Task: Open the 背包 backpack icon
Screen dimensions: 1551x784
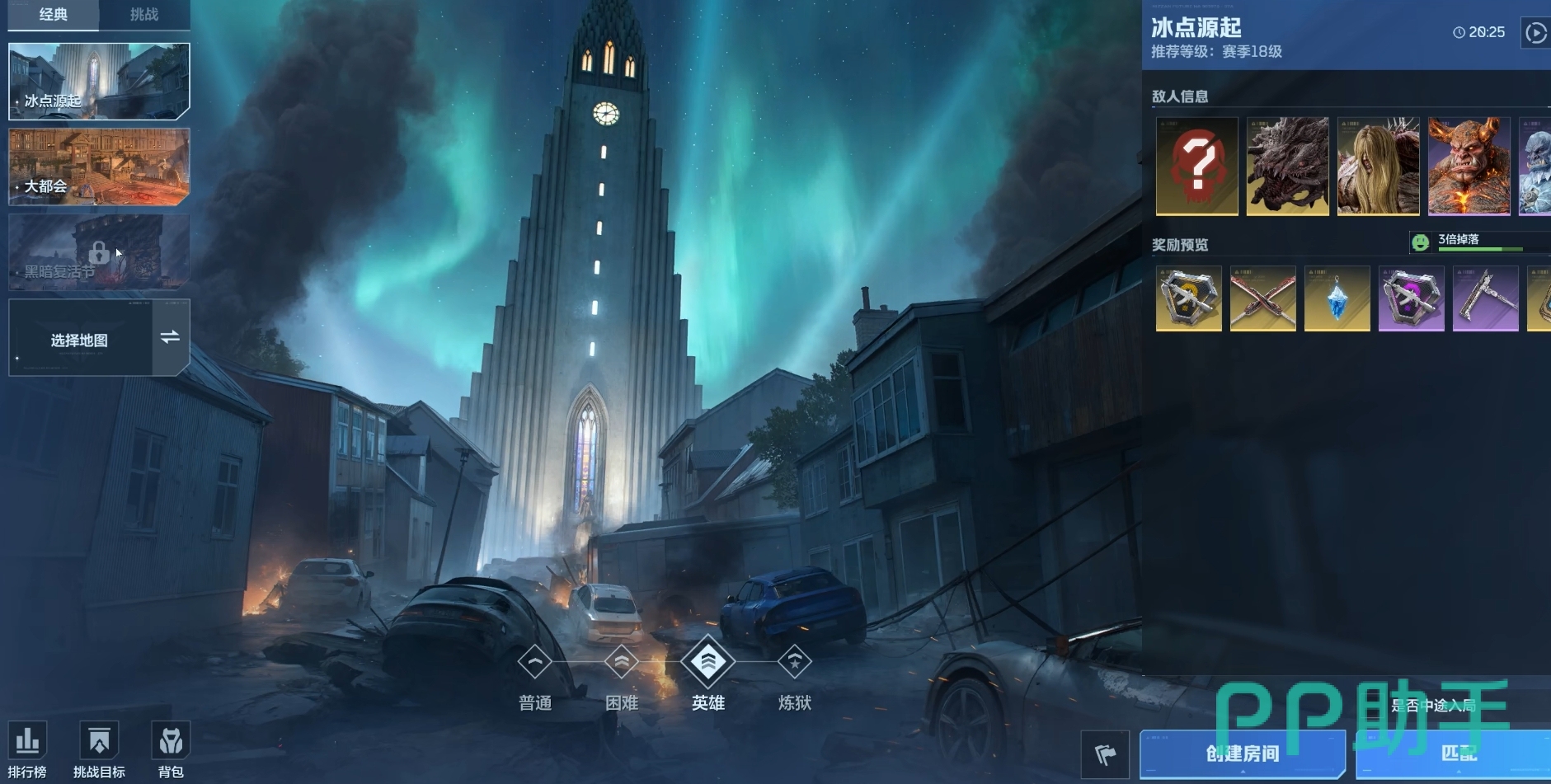Action: 171,742
